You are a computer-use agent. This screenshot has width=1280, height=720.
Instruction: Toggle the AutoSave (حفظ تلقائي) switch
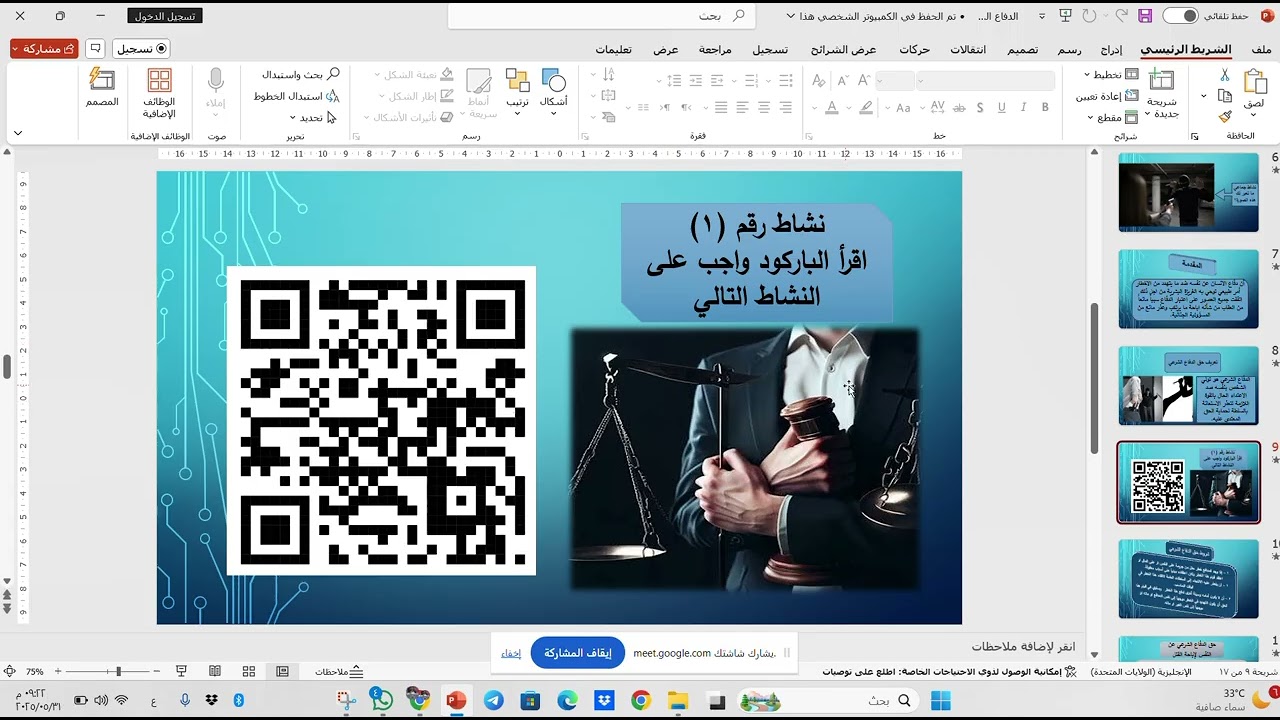[1180, 16]
